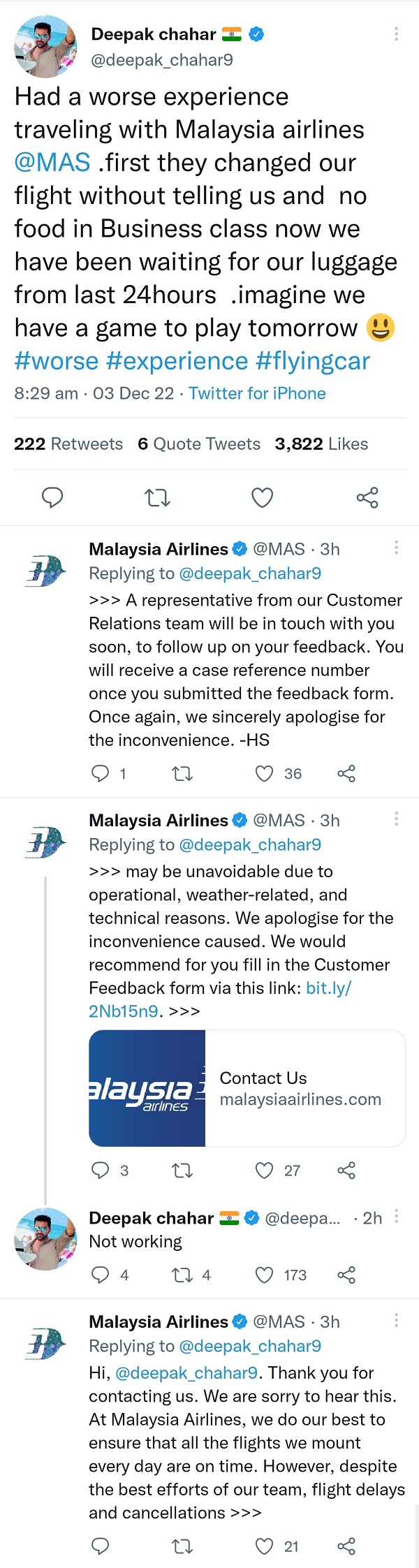Share the Customer Relations team reply
Image resolution: width=419 pixels, height=1568 pixels.
point(346,773)
